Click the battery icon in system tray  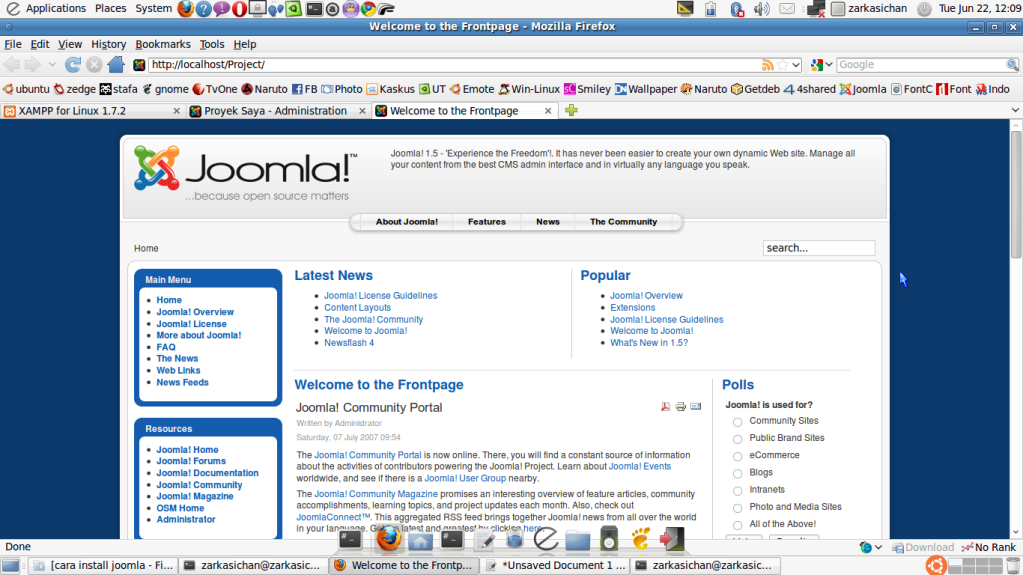point(710,8)
